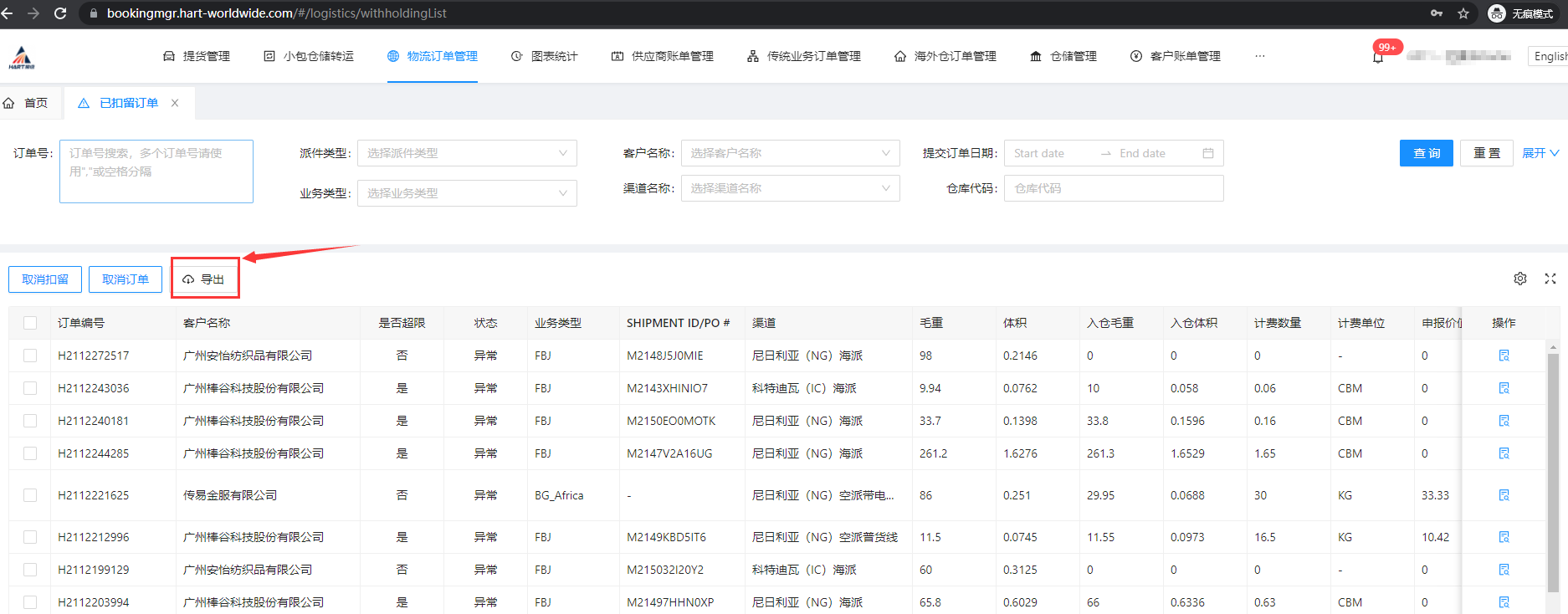This screenshot has width=1568, height=614.
Task: Open detail icon for order H2112221625
Action: tap(1504, 495)
